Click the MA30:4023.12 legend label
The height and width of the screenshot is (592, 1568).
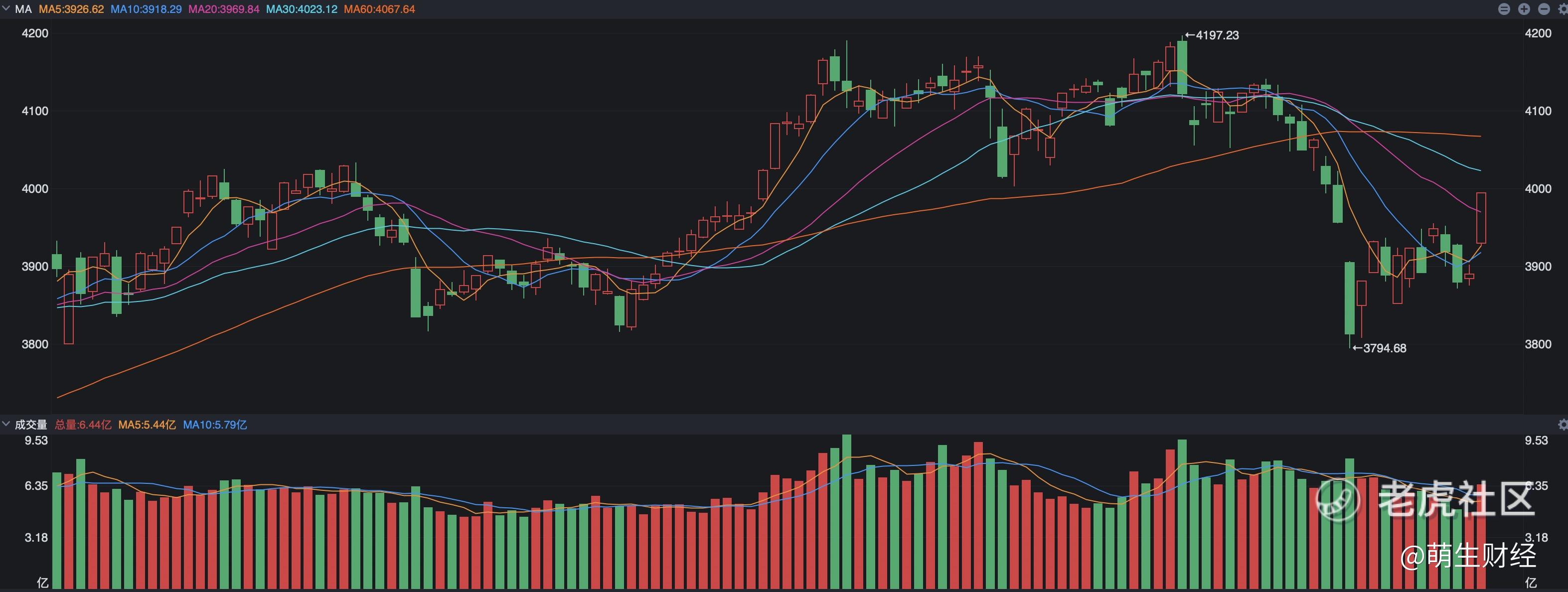[302, 9]
